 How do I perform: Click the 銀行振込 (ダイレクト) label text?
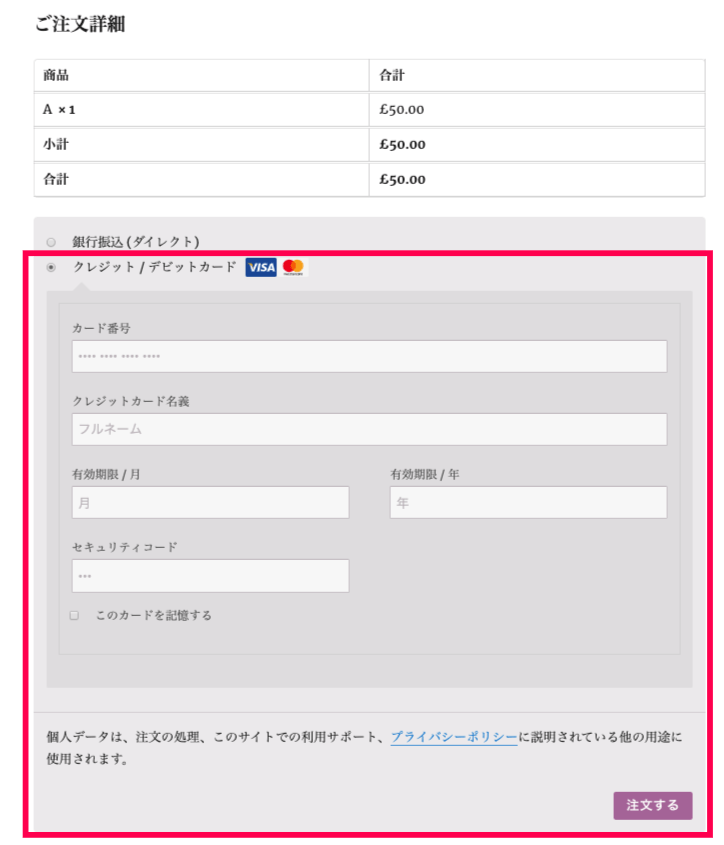tap(136, 242)
